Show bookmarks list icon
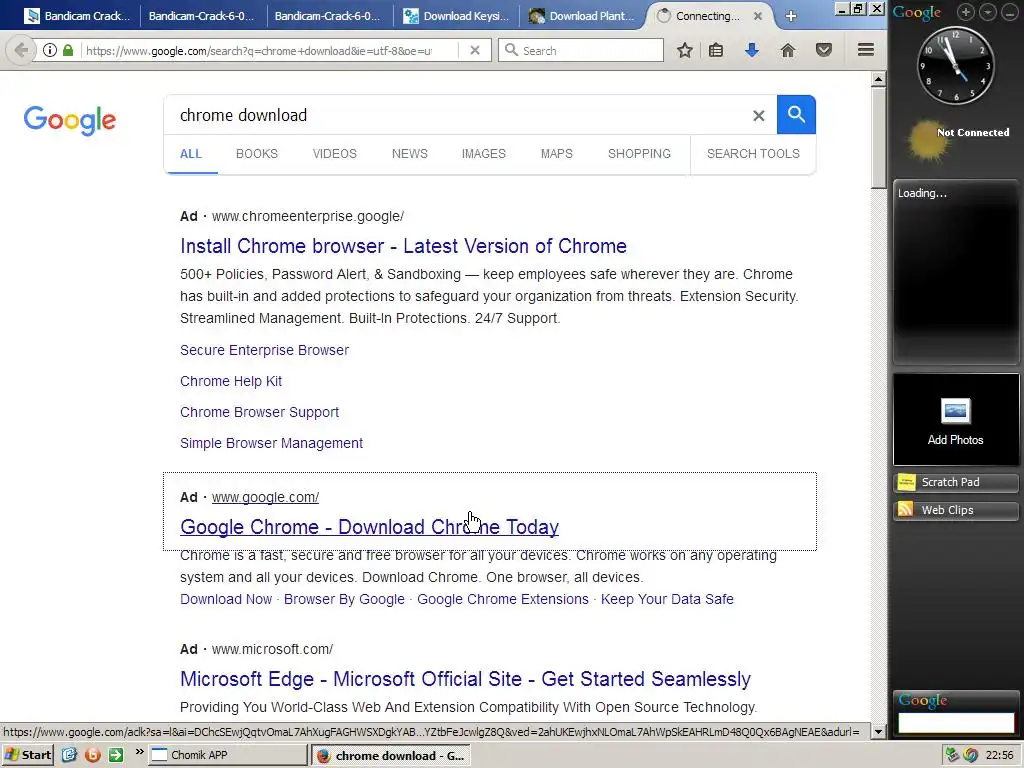The height and width of the screenshot is (768, 1024). pos(716,50)
